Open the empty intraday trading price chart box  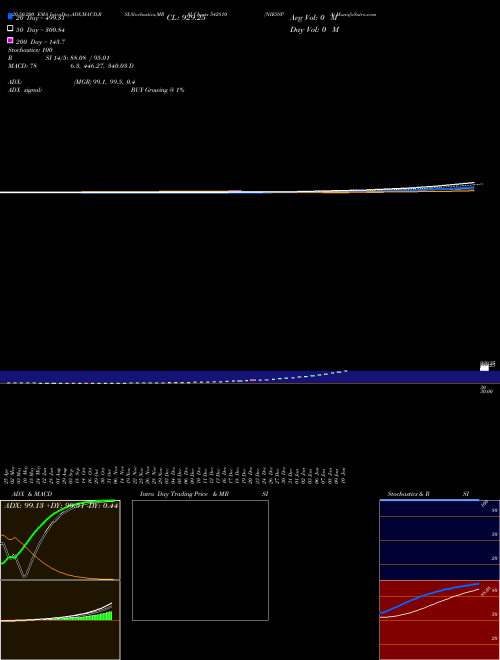tap(200, 560)
